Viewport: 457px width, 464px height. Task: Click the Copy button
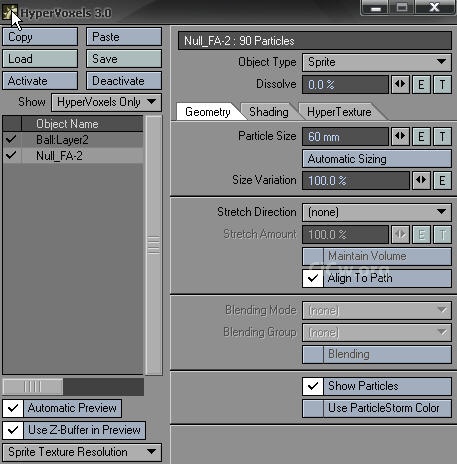pos(40,37)
